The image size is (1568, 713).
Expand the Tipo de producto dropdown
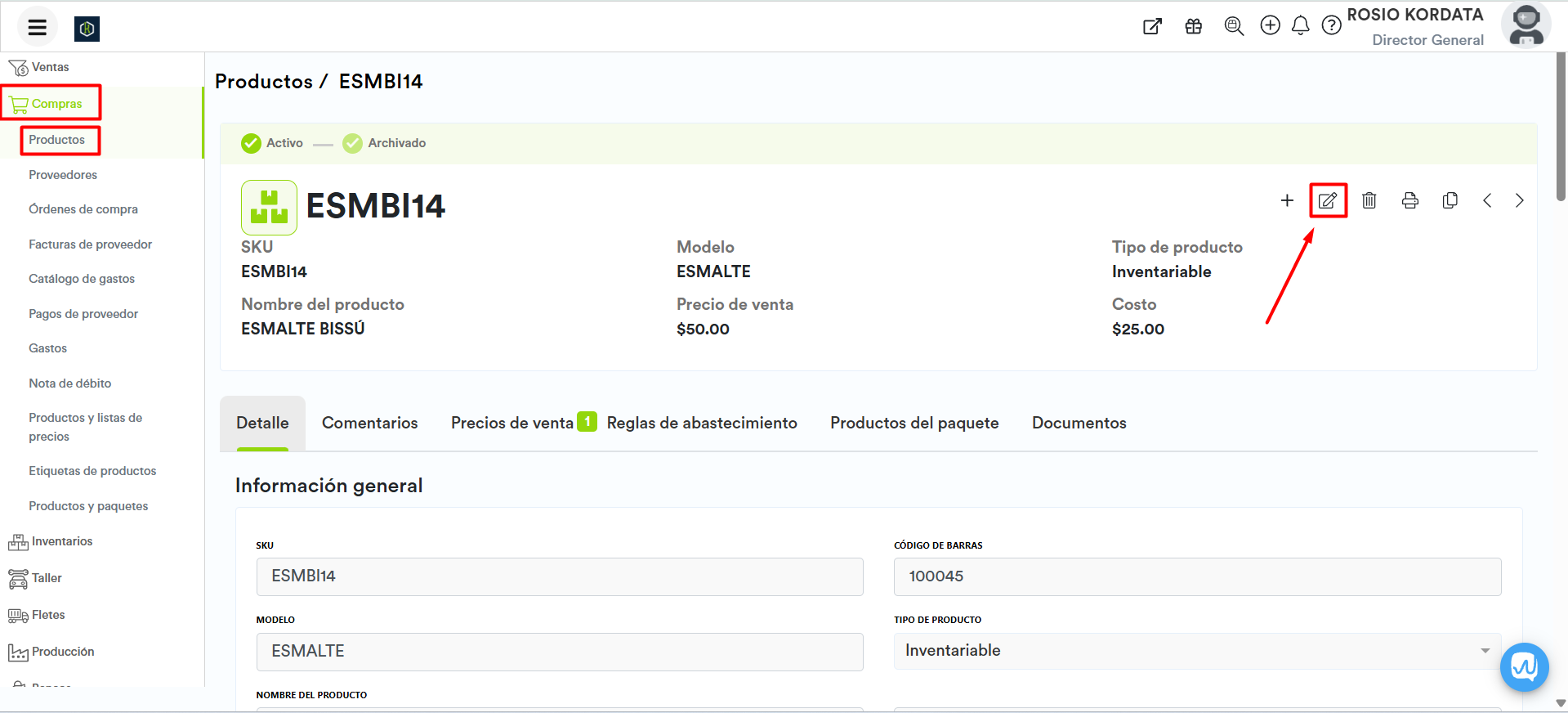point(1197,651)
